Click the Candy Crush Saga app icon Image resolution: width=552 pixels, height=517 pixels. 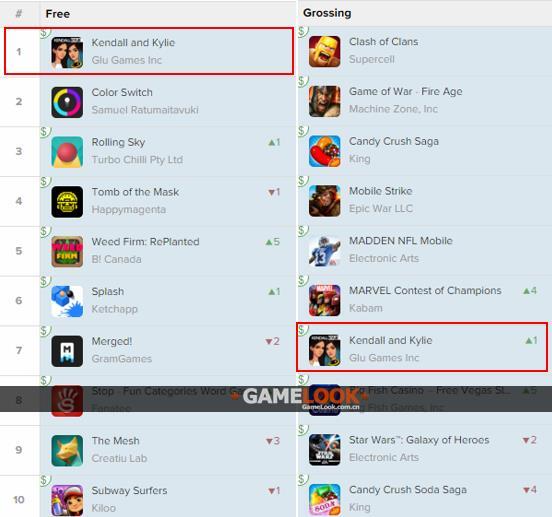point(325,151)
